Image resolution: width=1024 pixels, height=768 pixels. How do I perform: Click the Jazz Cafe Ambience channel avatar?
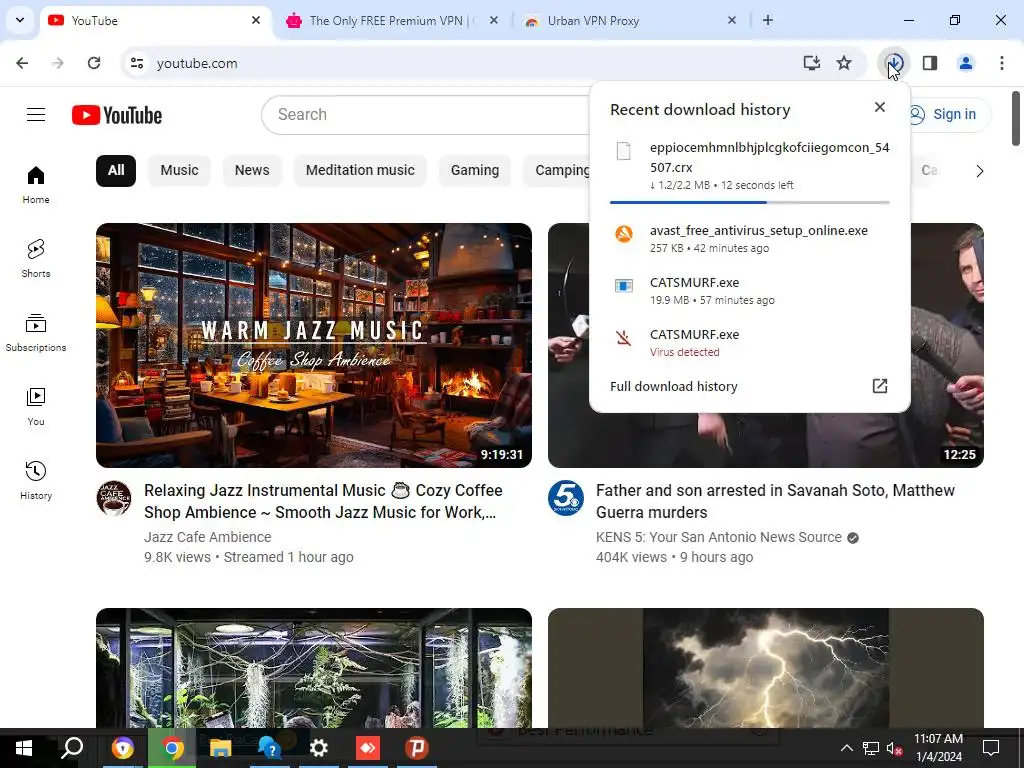(114, 498)
